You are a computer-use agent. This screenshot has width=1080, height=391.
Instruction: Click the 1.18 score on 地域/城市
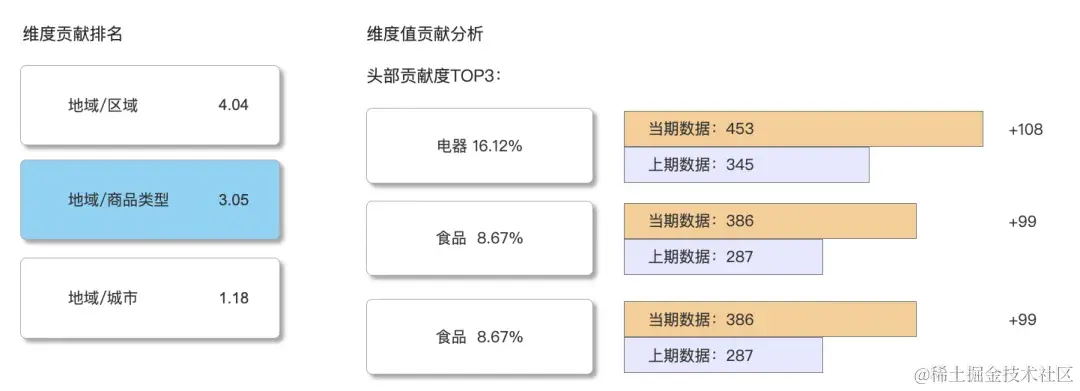[x=234, y=298]
